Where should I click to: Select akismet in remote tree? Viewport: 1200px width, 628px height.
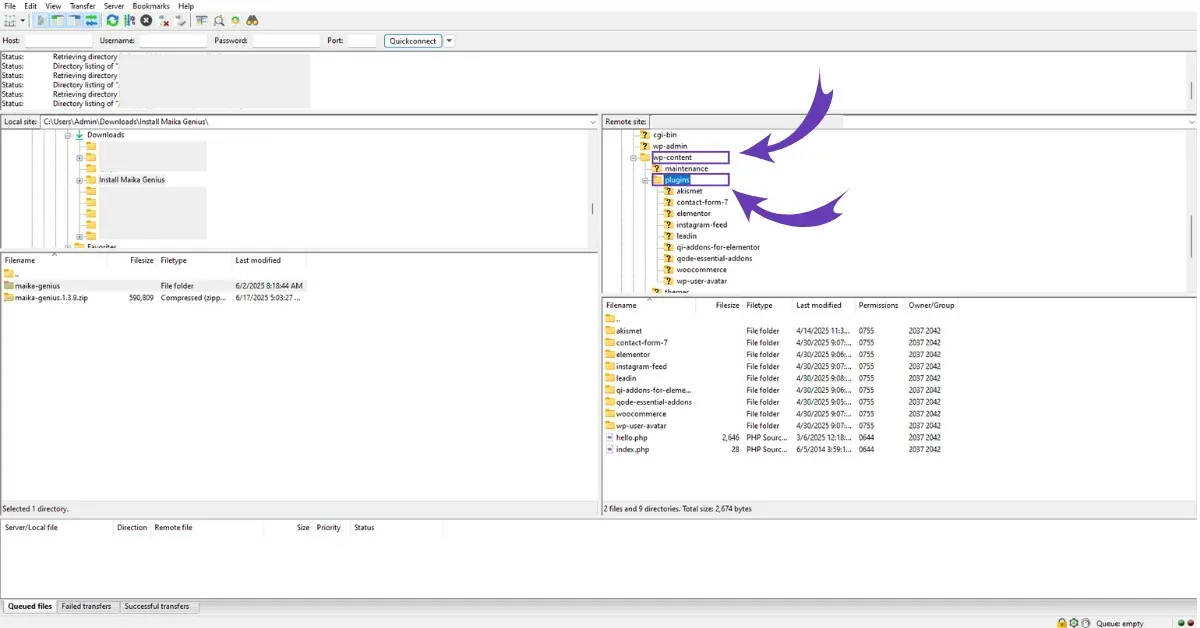coord(689,191)
